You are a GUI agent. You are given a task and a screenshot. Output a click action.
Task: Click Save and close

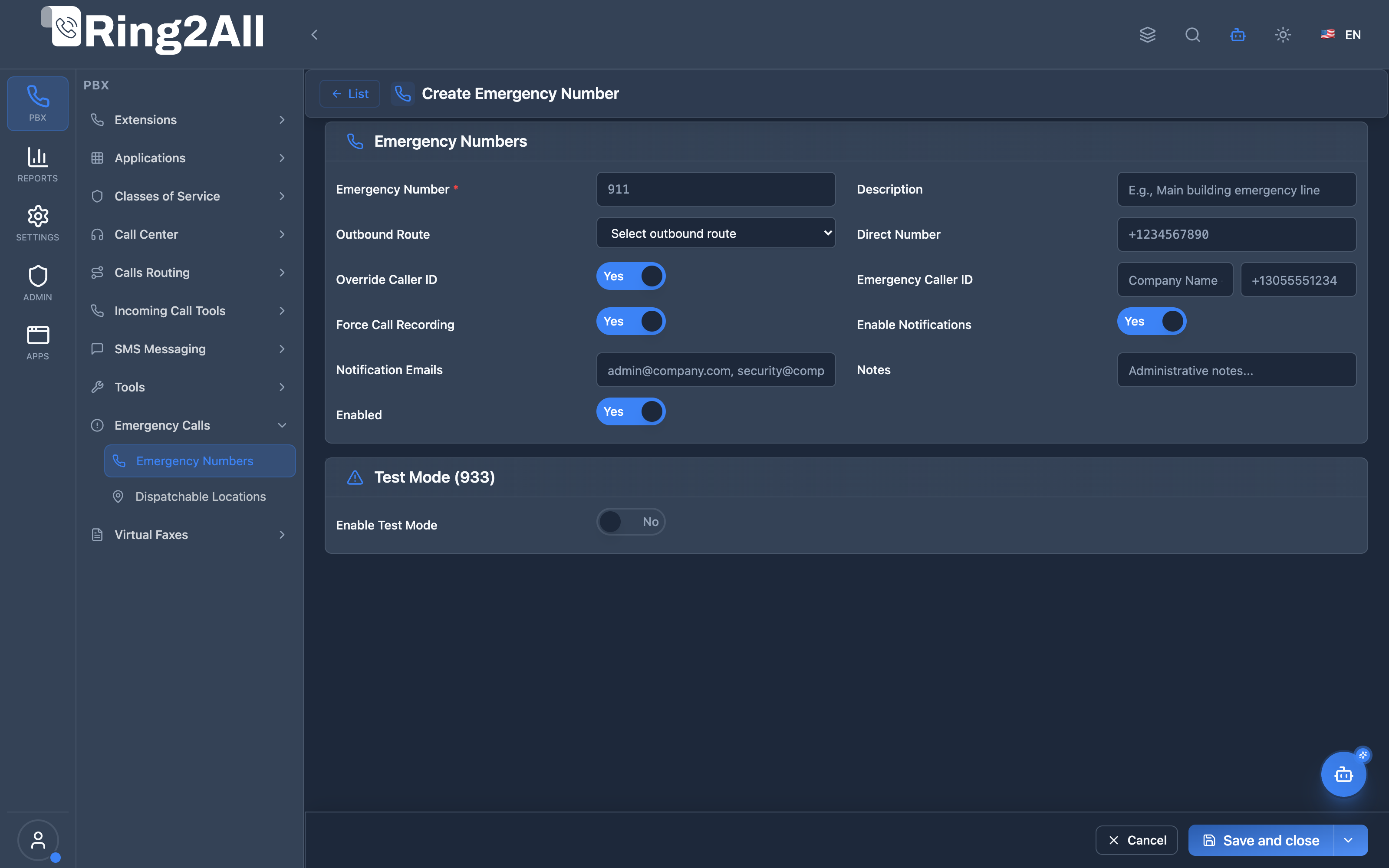(x=1261, y=841)
